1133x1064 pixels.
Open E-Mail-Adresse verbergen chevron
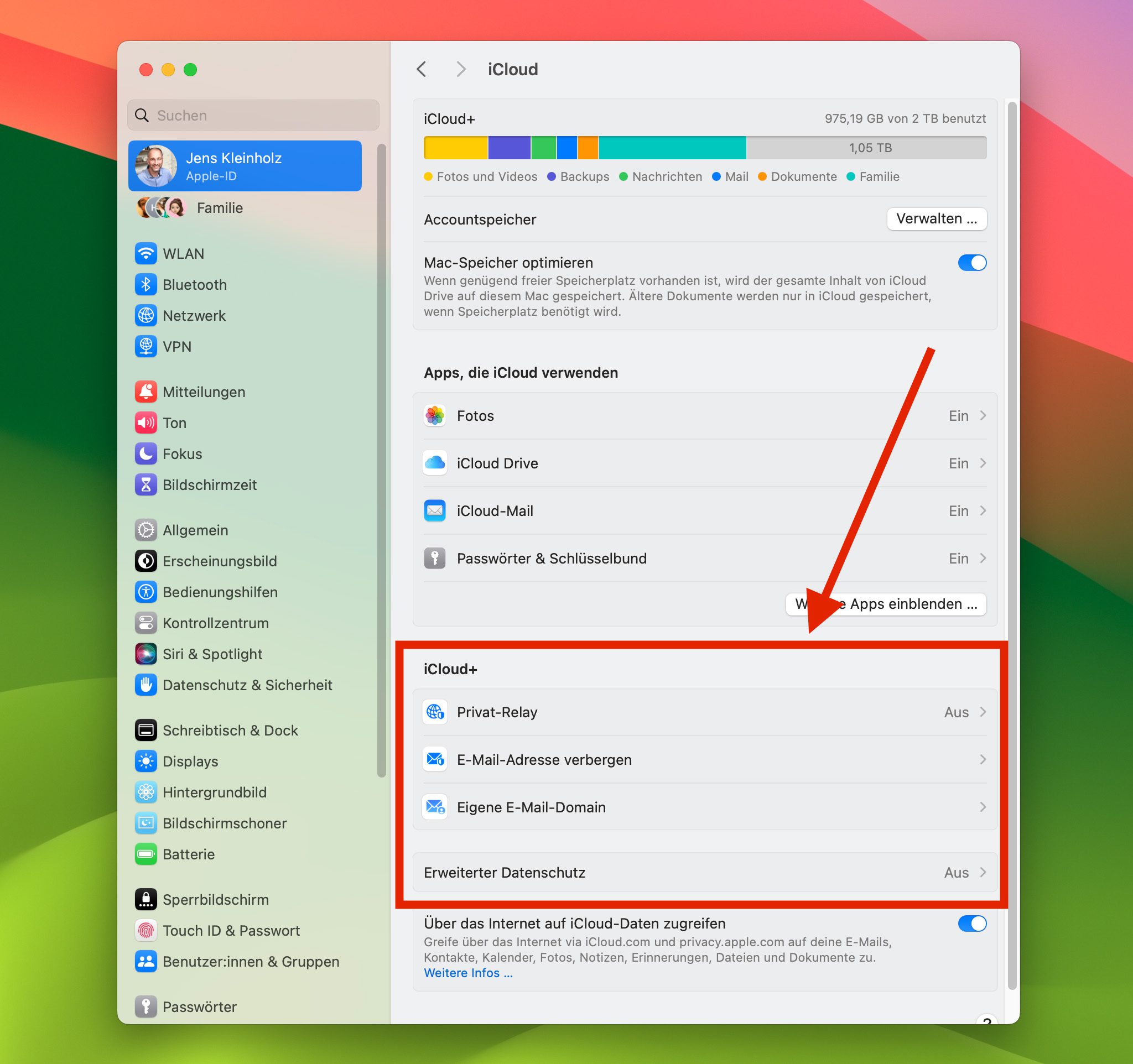(x=983, y=759)
